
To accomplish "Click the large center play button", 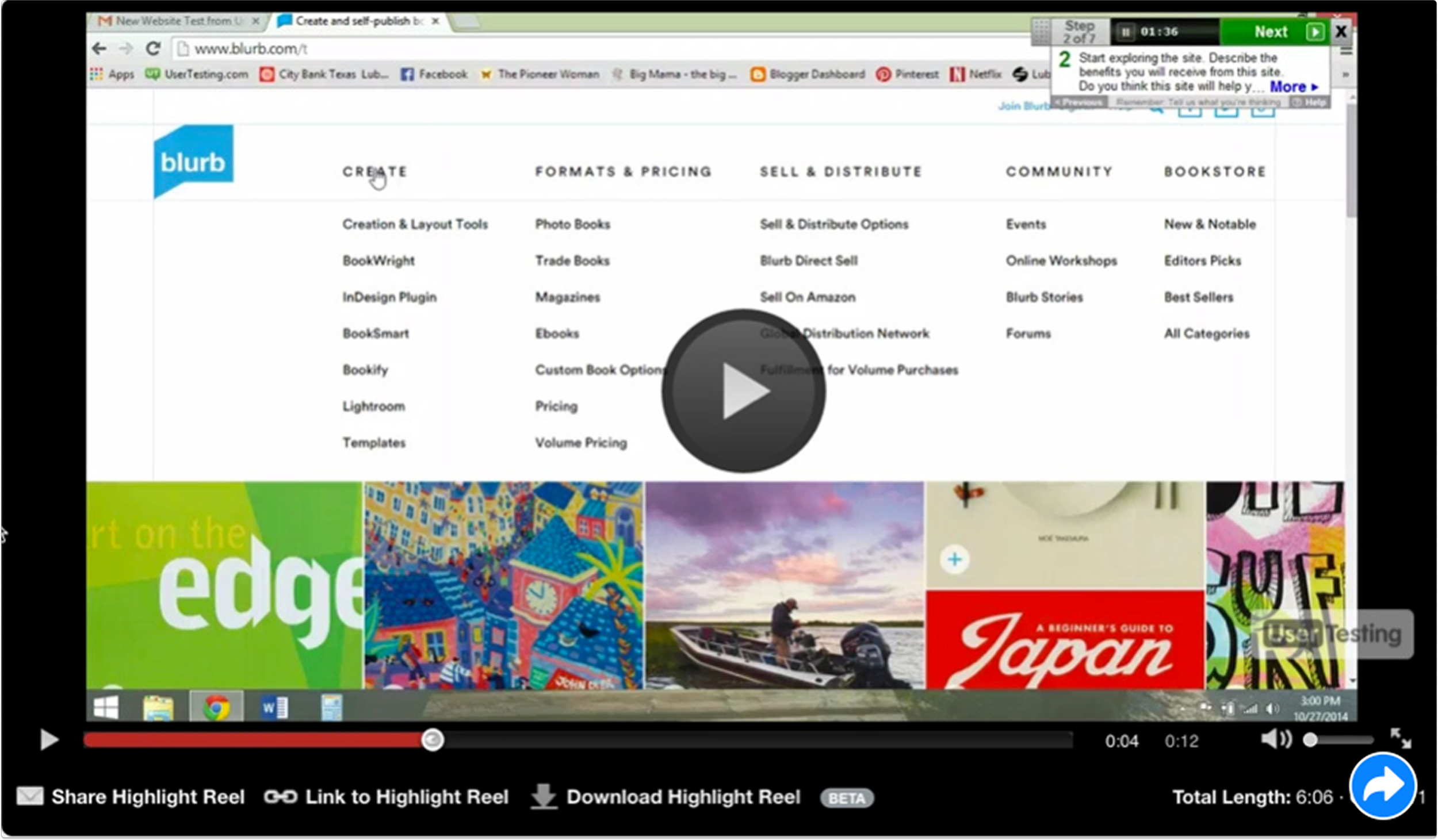I will tap(743, 391).
